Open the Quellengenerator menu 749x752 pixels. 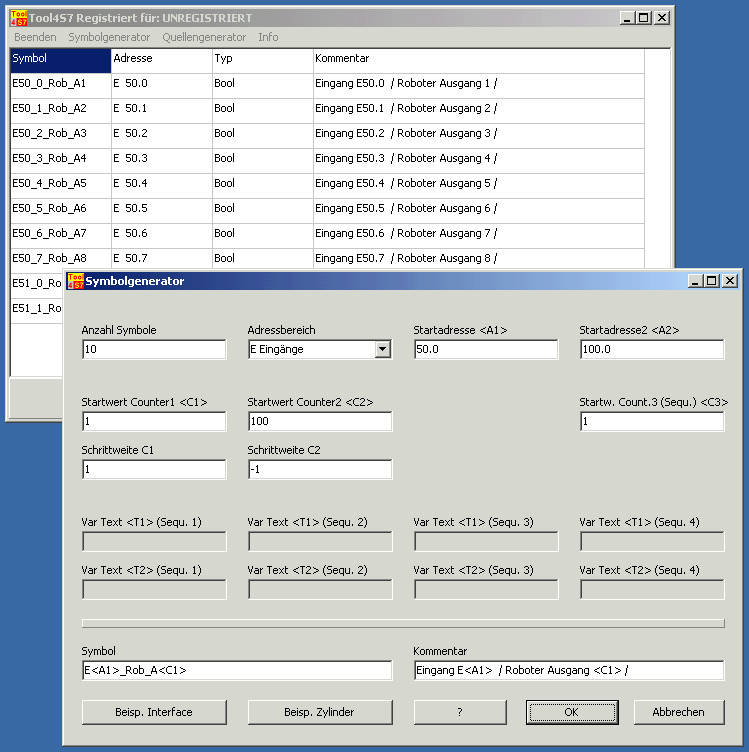point(204,37)
